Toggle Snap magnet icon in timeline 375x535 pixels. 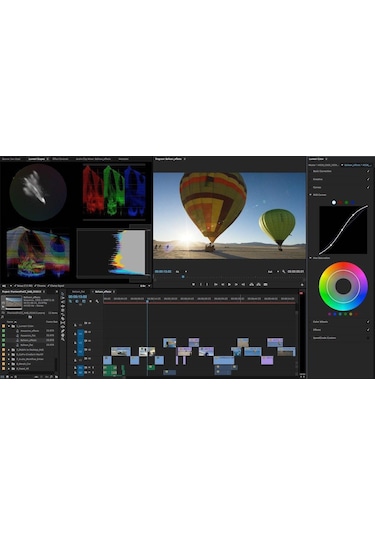click(77, 302)
